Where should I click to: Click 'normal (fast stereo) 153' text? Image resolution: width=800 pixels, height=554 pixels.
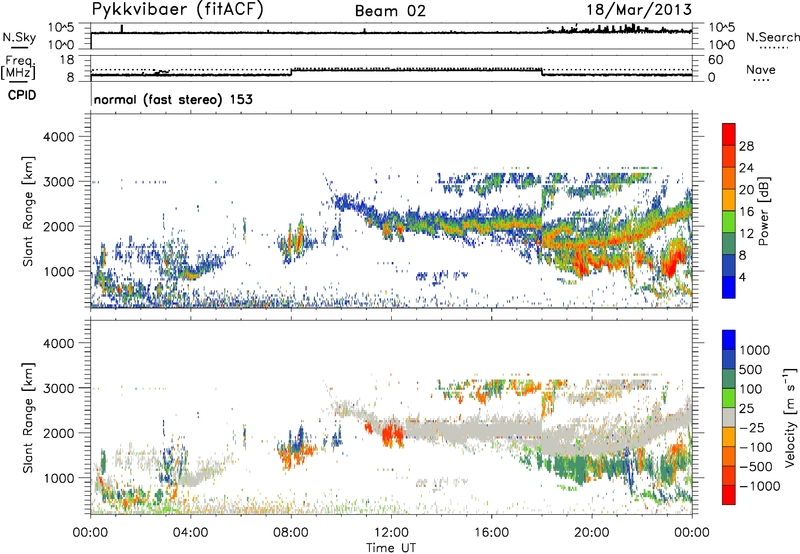[x=173, y=99]
